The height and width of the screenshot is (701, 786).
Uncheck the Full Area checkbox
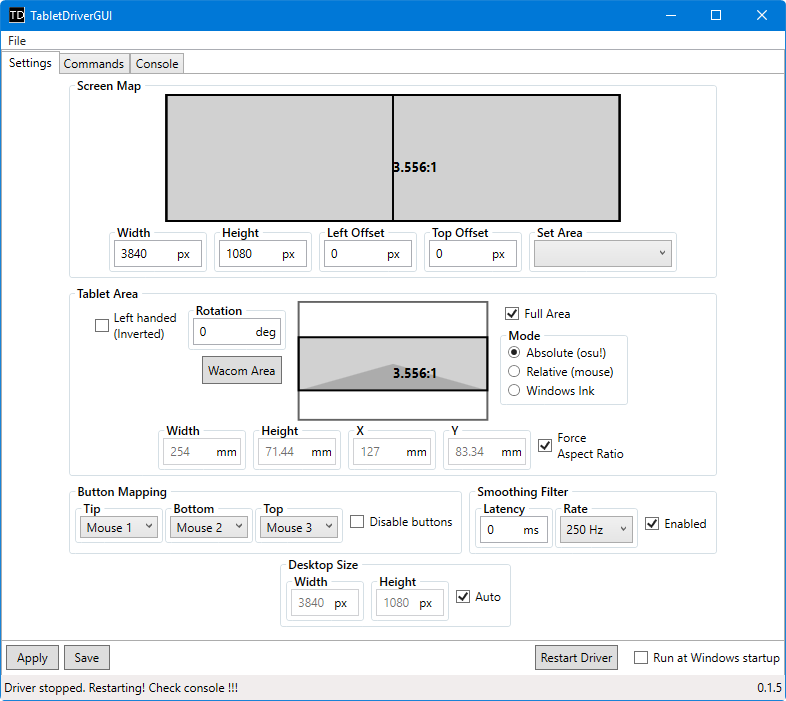point(512,313)
